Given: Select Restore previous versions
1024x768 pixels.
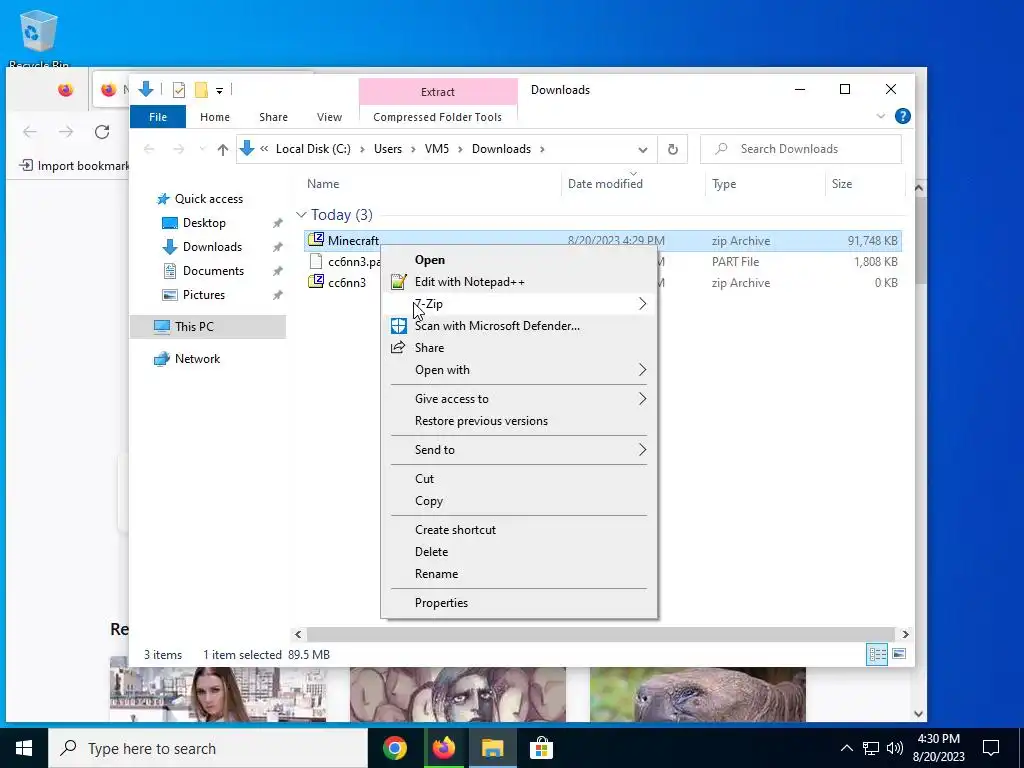Looking at the screenshot, I should 519,421.
